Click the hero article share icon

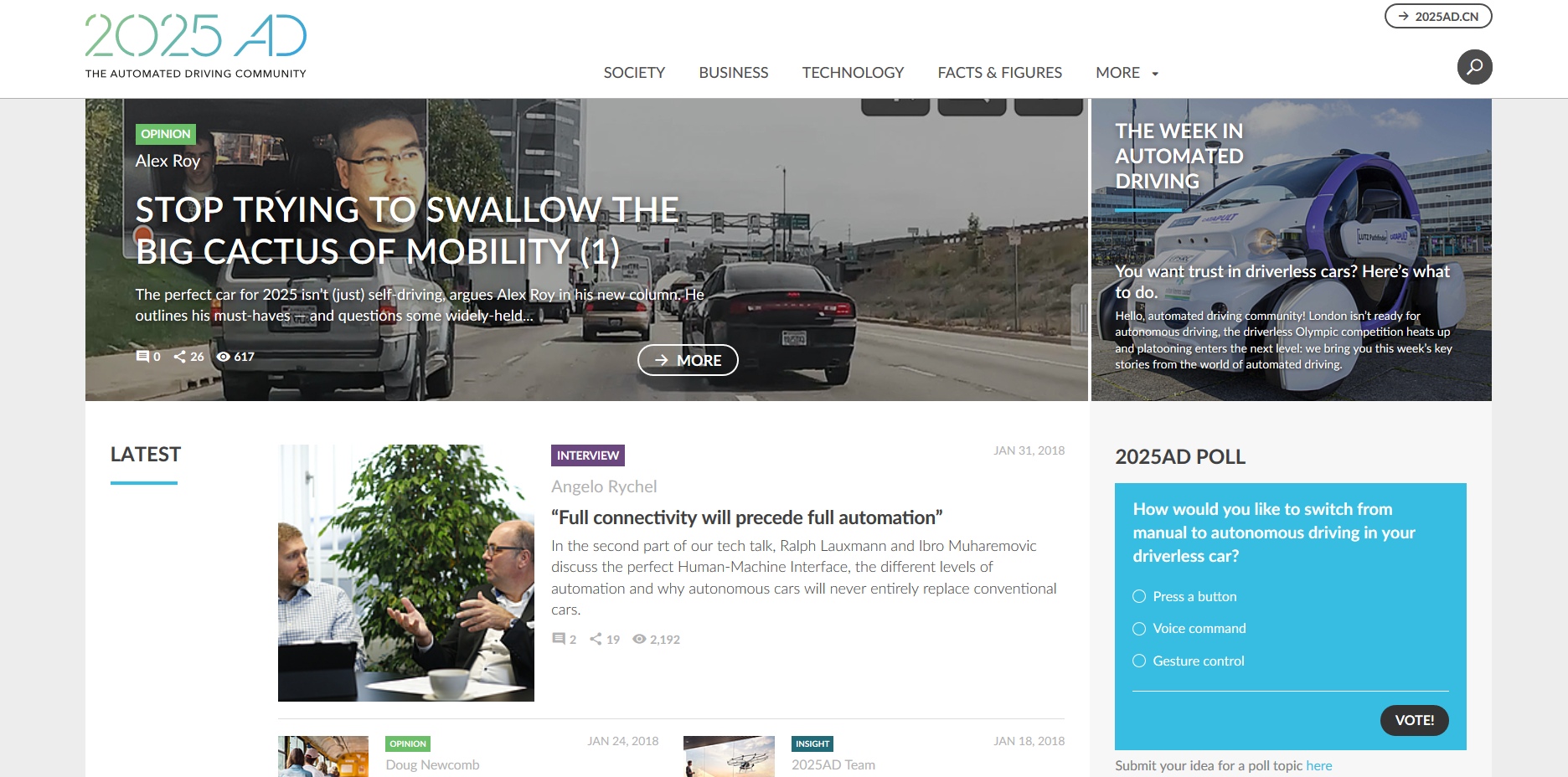(x=179, y=357)
